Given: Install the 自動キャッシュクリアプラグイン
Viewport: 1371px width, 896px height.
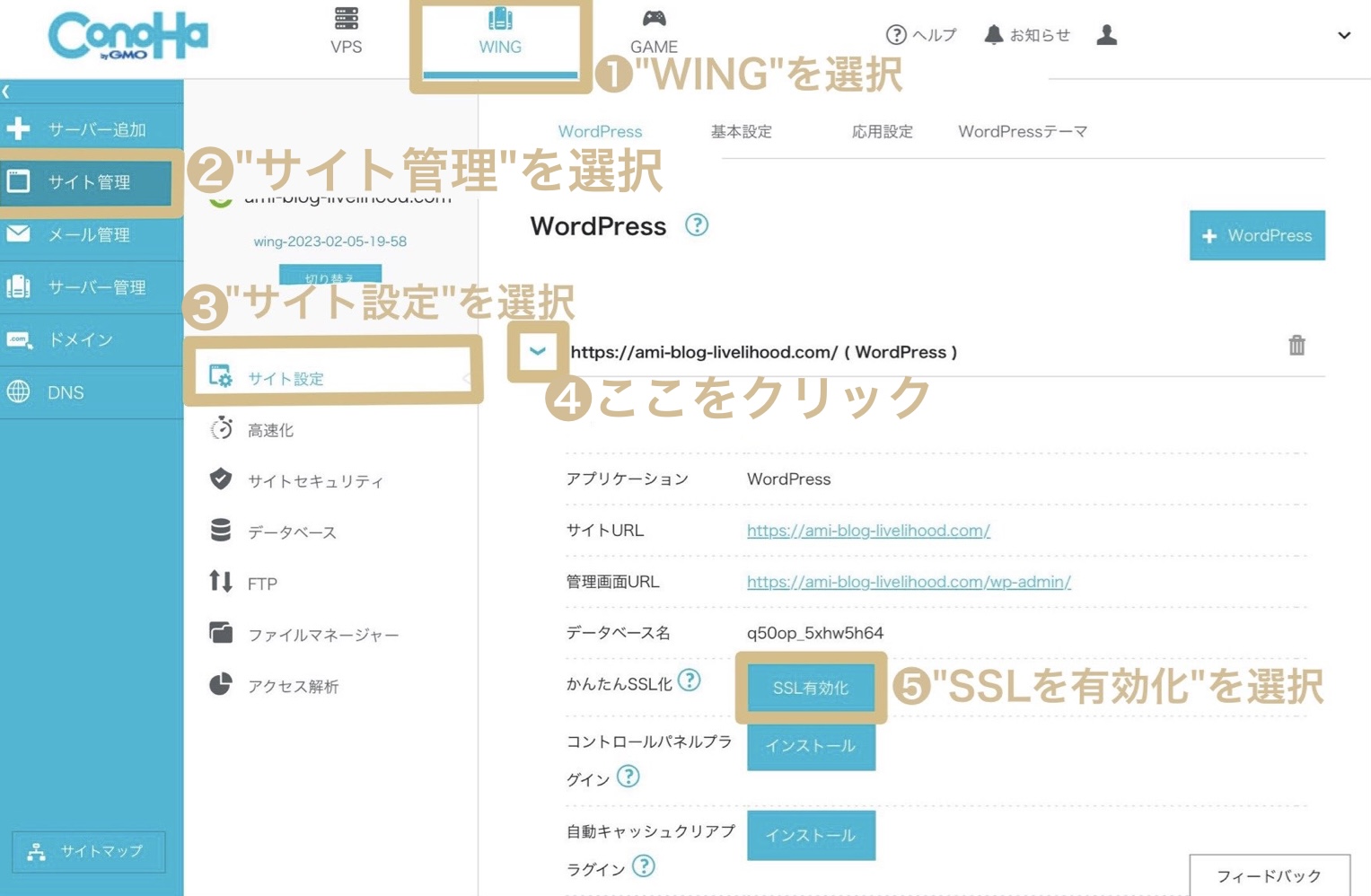Looking at the screenshot, I should [811, 835].
